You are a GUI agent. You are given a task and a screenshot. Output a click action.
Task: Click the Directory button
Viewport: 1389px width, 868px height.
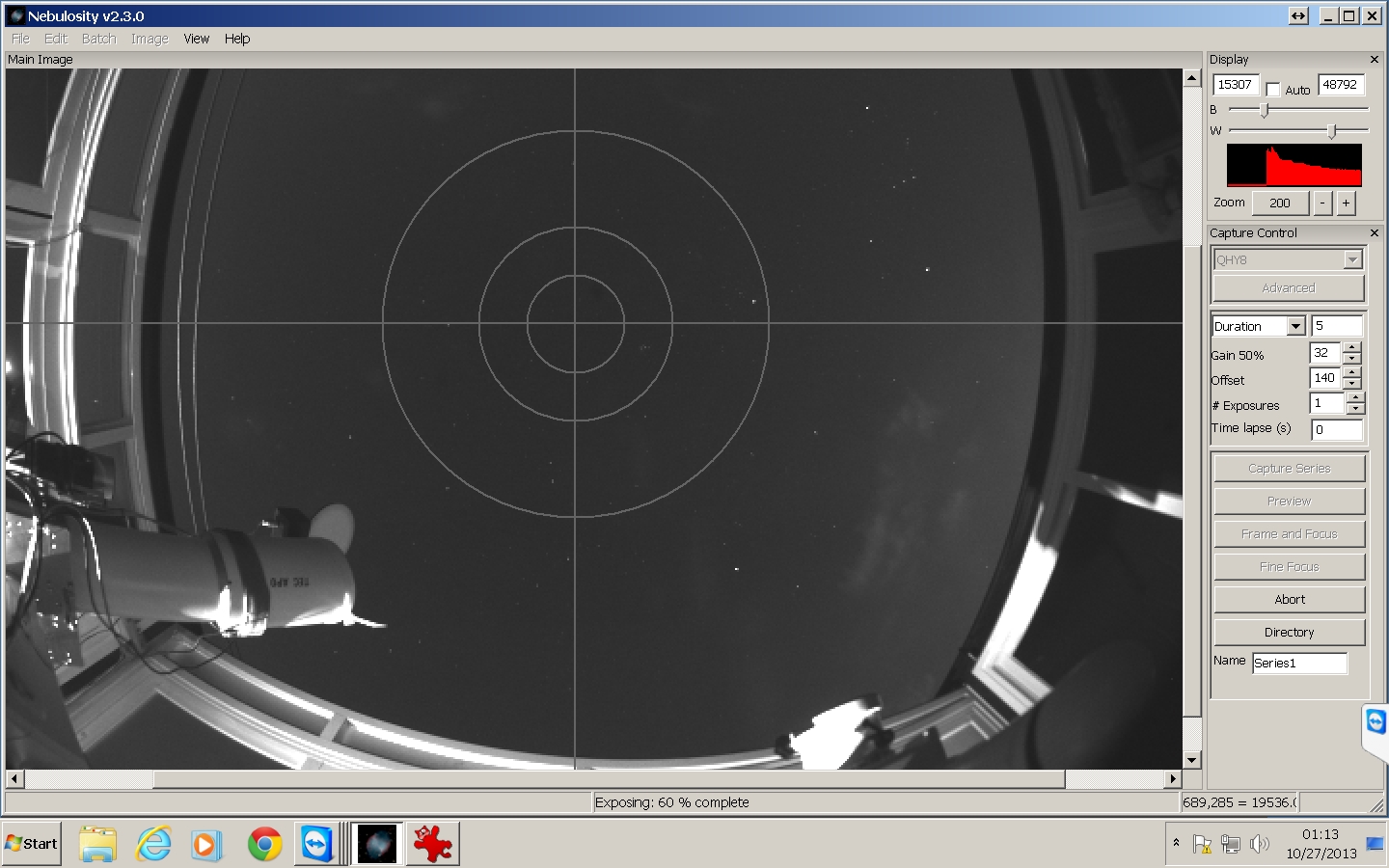pos(1289,633)
